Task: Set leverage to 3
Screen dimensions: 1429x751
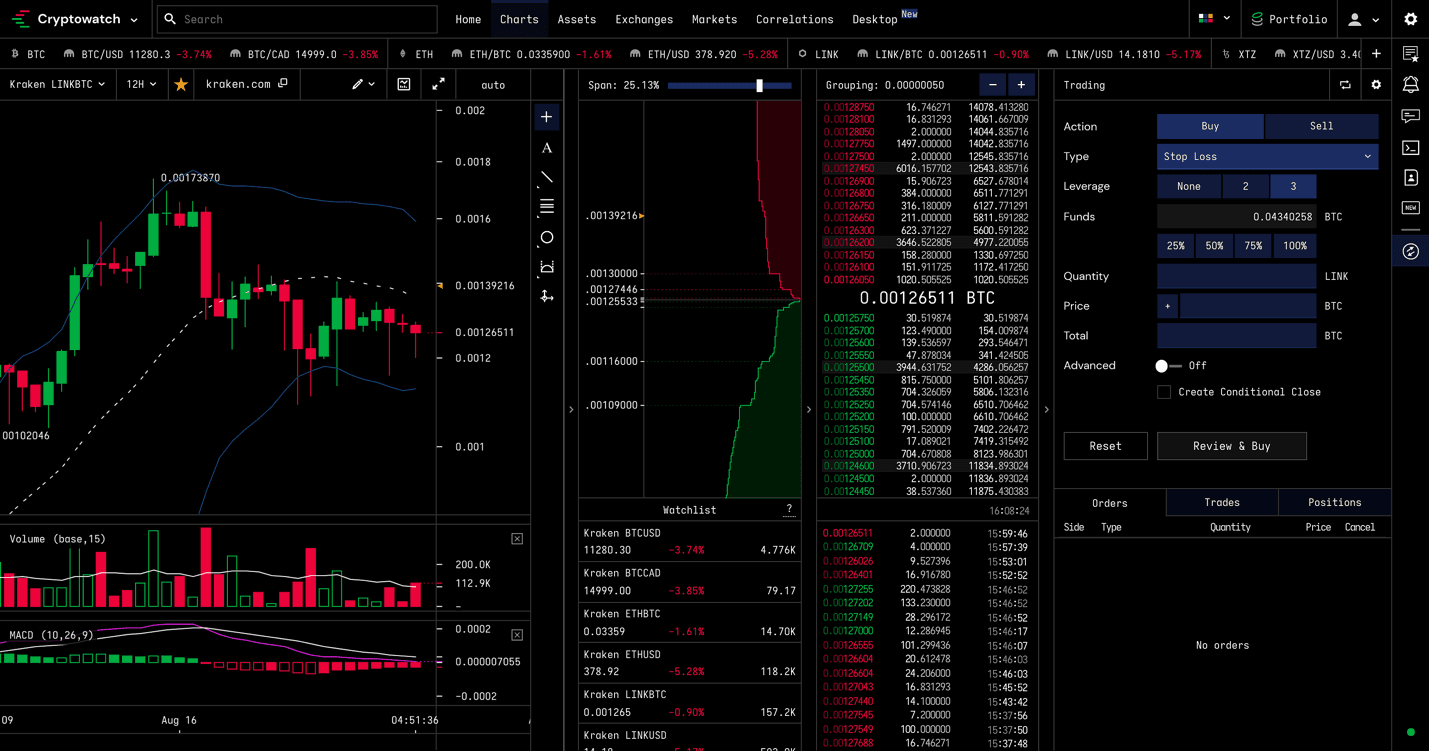Action: 1293,186
